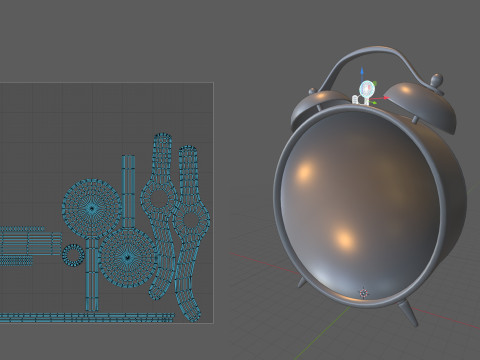The height and width of the screenshot is (360, 480).
Task: Click the 3D cursor at clock bottom
Action: pos(364,293)
